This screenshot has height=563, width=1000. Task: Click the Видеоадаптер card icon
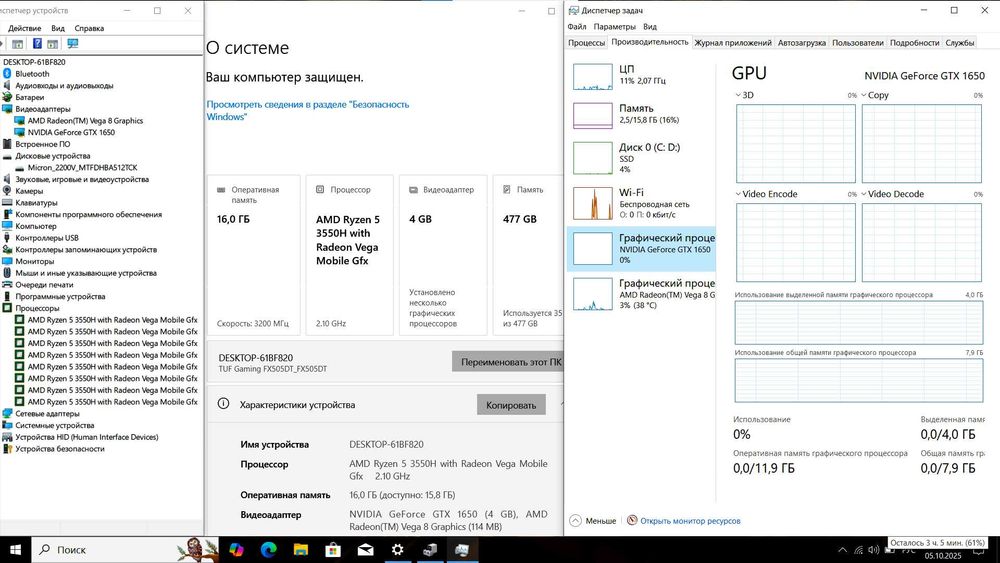(x=413, y=190)
